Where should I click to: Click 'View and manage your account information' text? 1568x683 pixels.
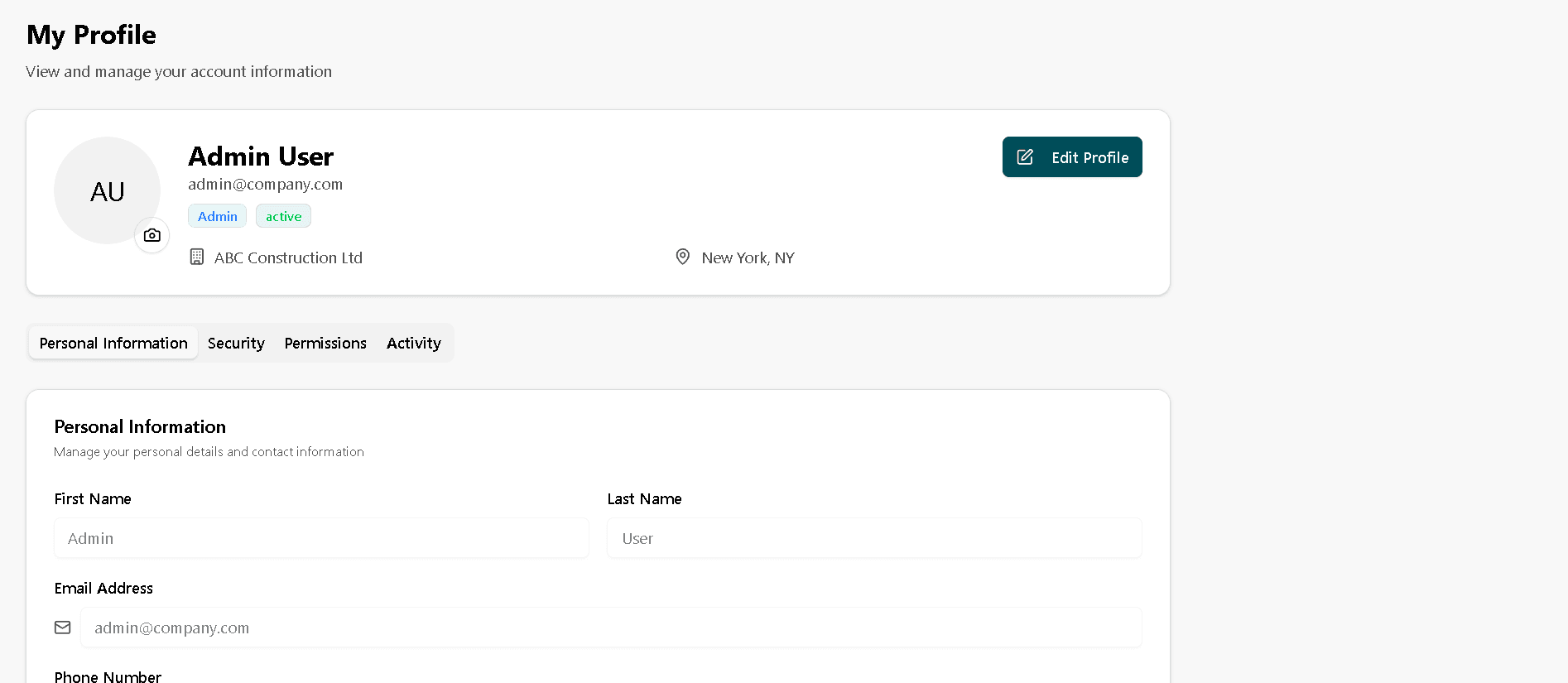click(179, 71)
